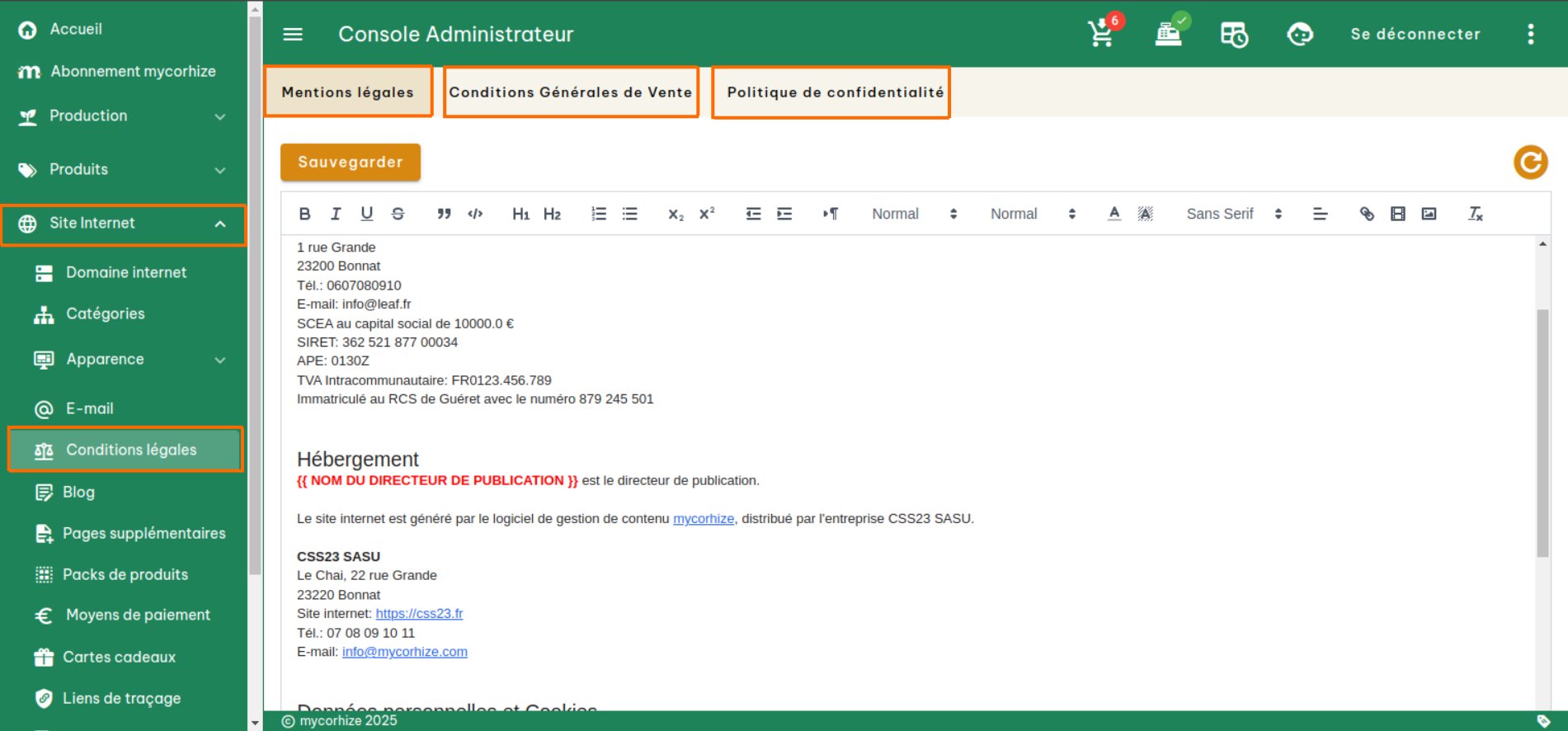This screenshot has width=1568, height=731.
Task: Insert an image from the editor toolbar
Action: pos(1429,214)
